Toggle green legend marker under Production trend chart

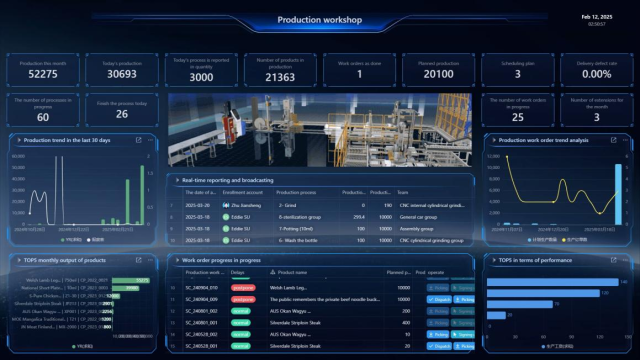(62, 240)
